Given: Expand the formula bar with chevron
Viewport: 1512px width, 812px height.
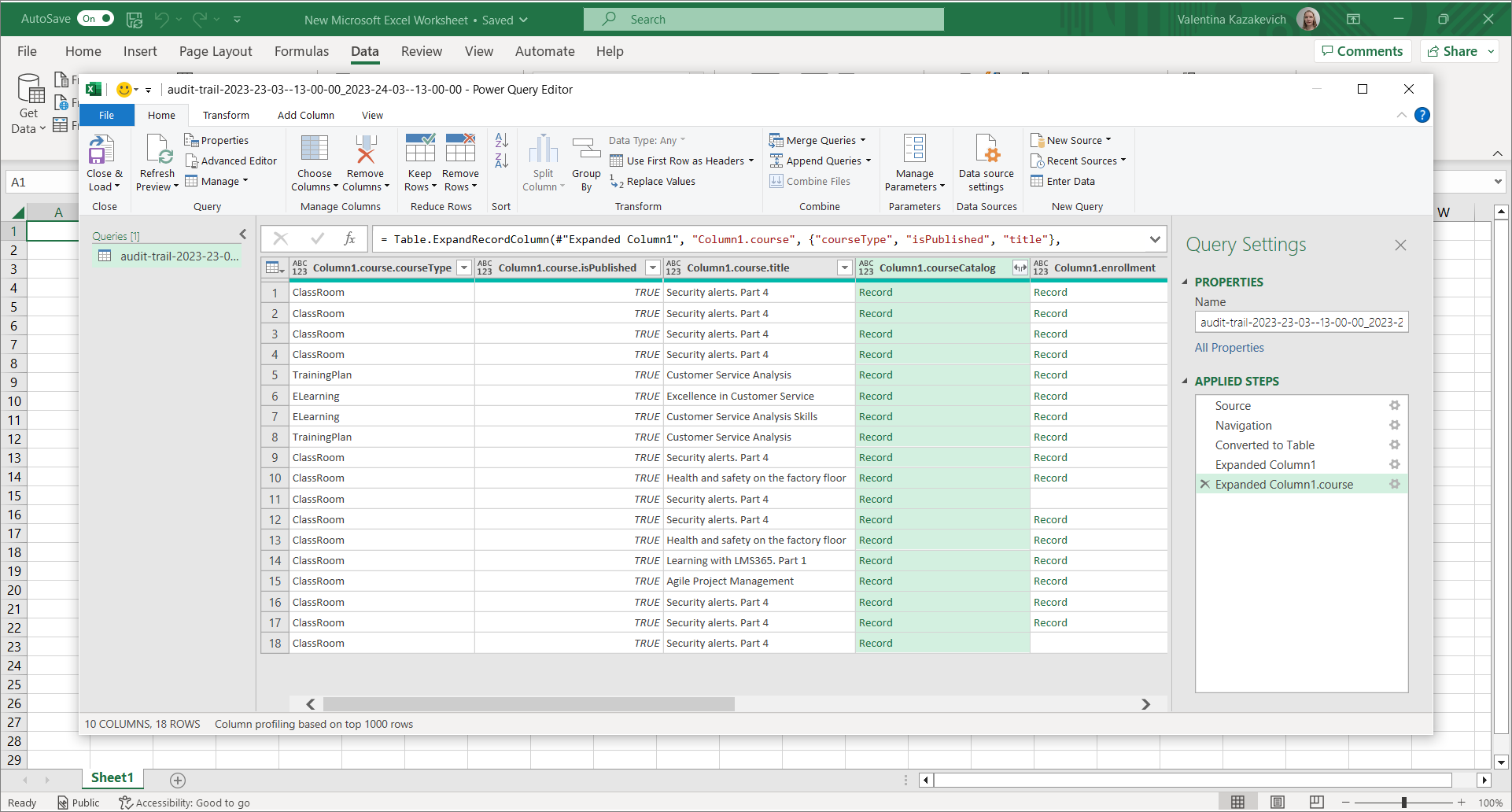Looking at the screenshot, I should [x=1154, y=239].
